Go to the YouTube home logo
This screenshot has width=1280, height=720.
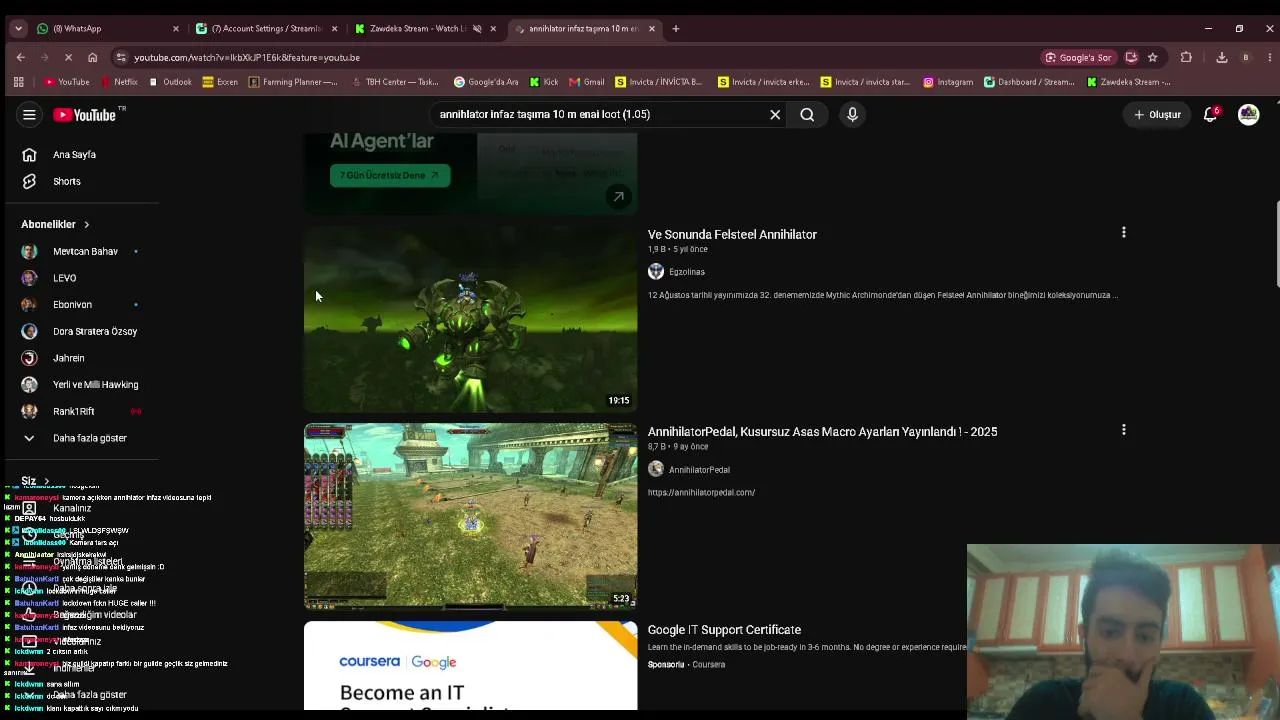point(85,115)
